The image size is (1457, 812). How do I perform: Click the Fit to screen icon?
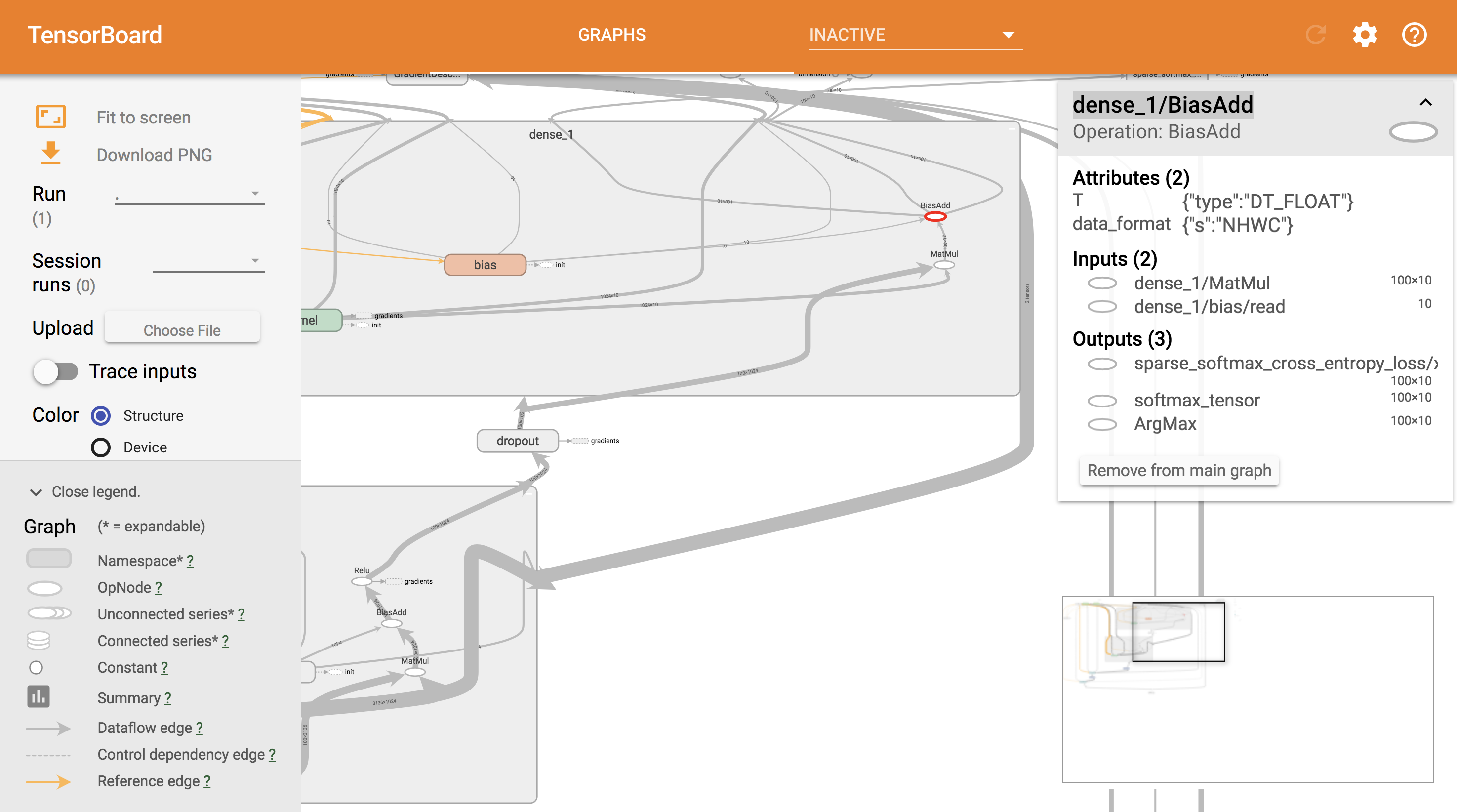[x=51, y=117]
